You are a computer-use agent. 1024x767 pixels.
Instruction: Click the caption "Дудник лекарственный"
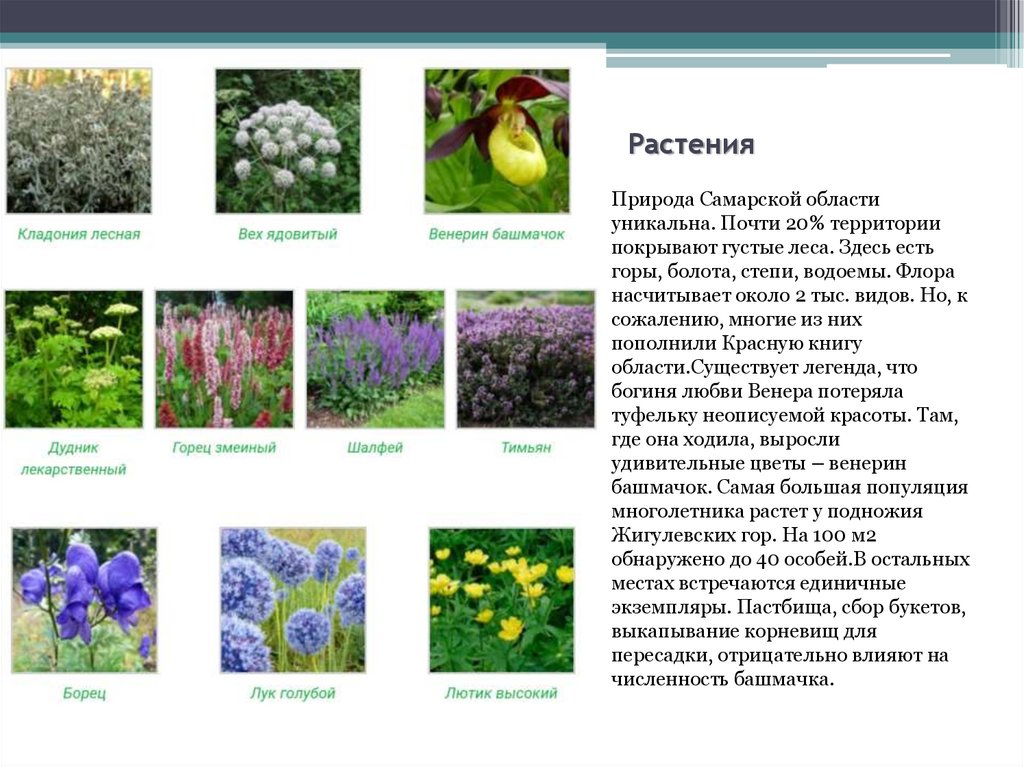click(x=73, y=459)
